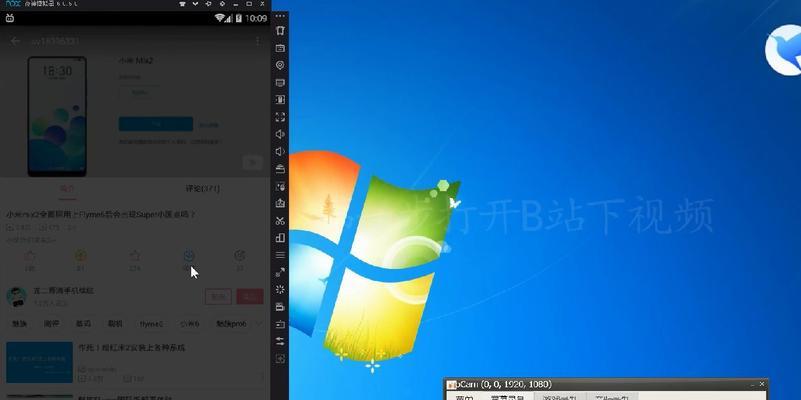Select the flyme6 tag chip
Image resolution: width=801 pixels, height=400 pixels.
pos(152,324)
